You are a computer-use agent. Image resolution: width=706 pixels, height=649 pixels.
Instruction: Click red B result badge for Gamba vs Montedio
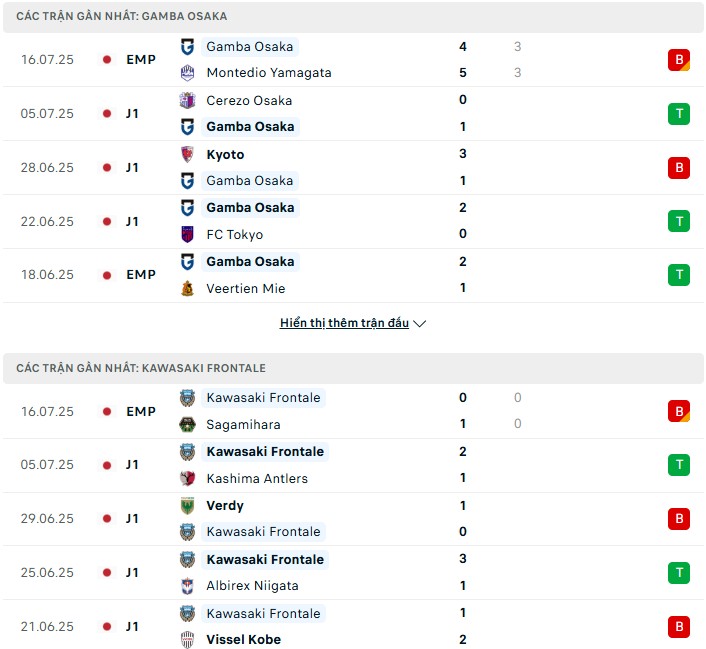pyautogui.click(x=679, y=59)
